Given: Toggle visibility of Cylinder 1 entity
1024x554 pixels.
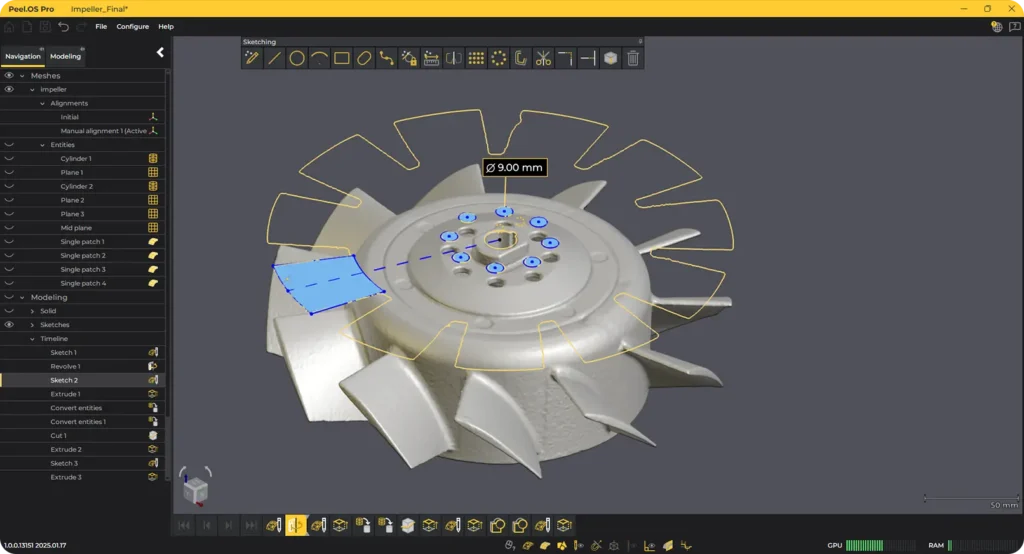Looking at the screenshot, I should [x=9, y=159].
